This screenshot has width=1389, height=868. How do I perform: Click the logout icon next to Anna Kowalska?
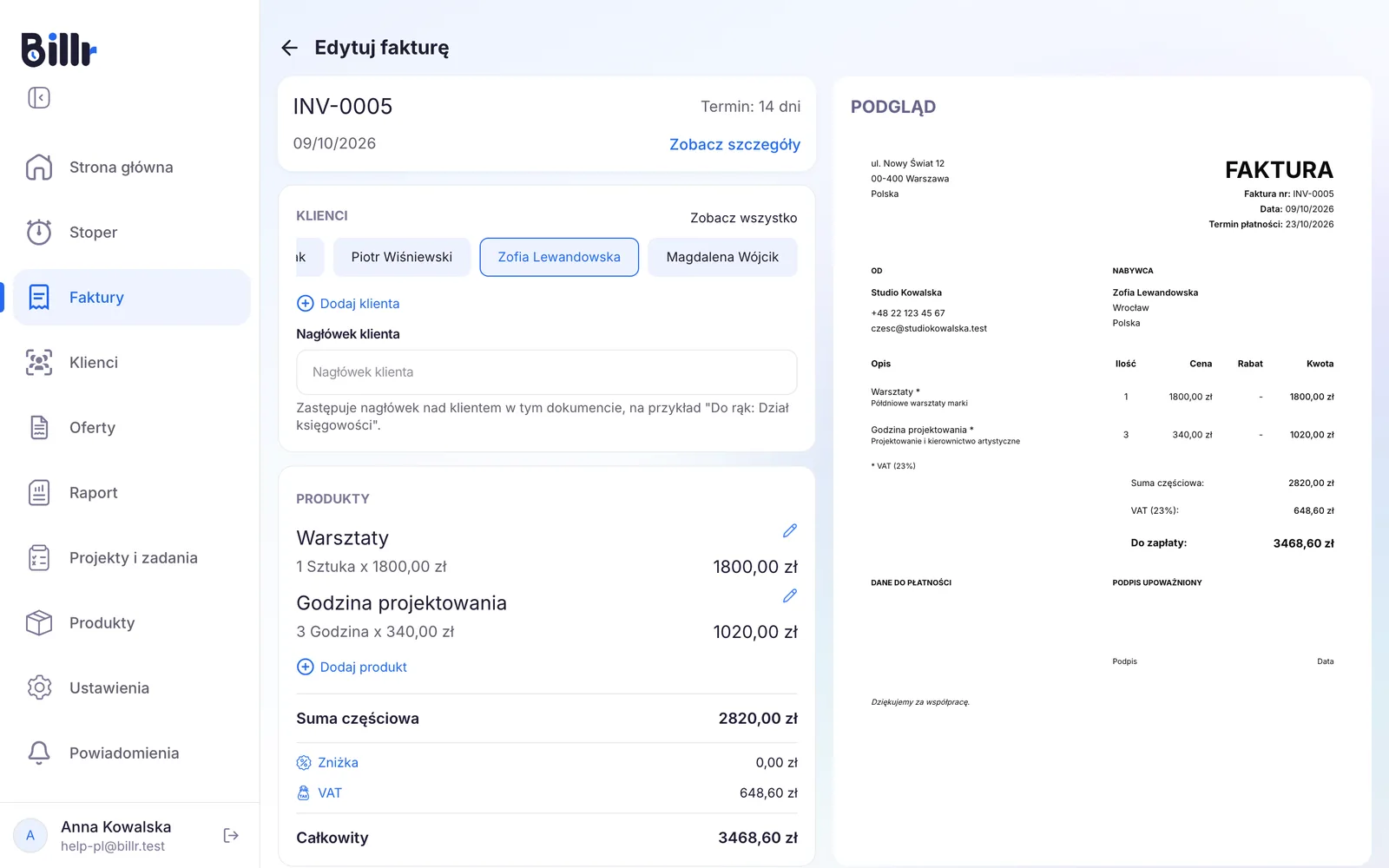click(231, 835)
